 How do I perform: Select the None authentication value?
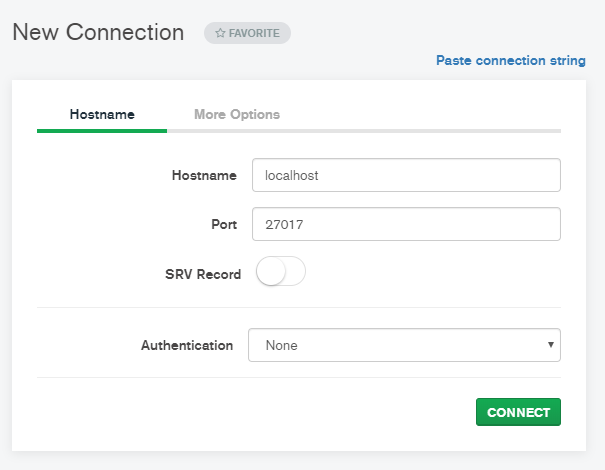(x=282, y=345)
